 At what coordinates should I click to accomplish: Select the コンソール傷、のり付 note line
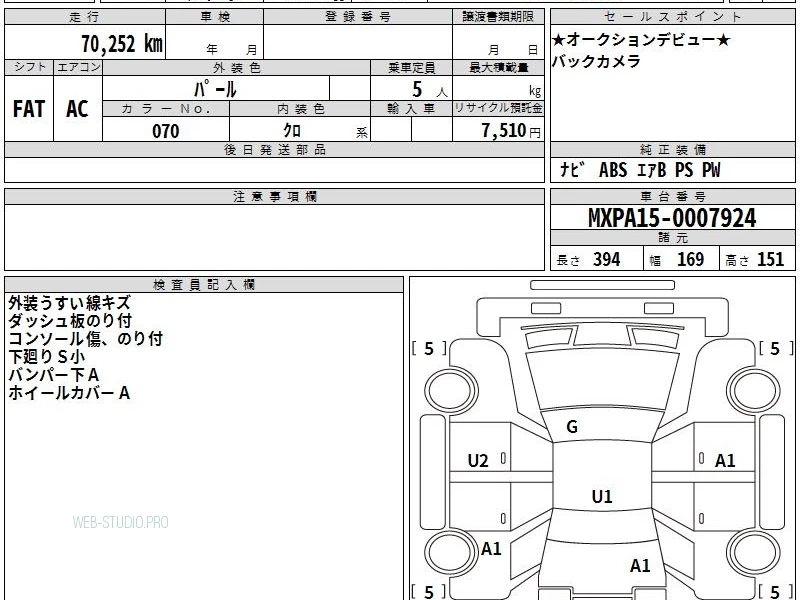coord(85,339)
